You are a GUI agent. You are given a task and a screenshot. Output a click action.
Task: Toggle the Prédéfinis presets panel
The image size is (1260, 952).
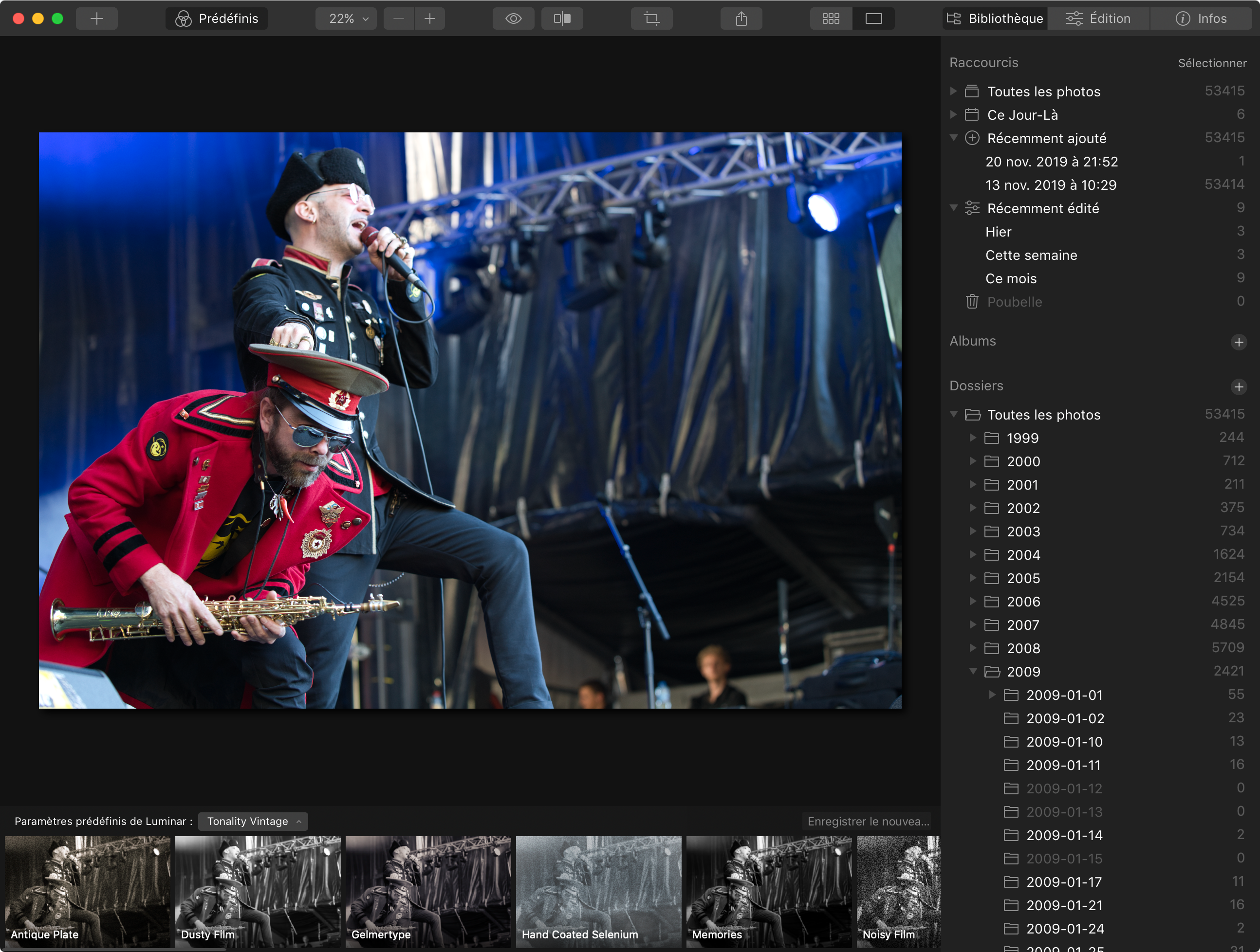pos(217,19)
